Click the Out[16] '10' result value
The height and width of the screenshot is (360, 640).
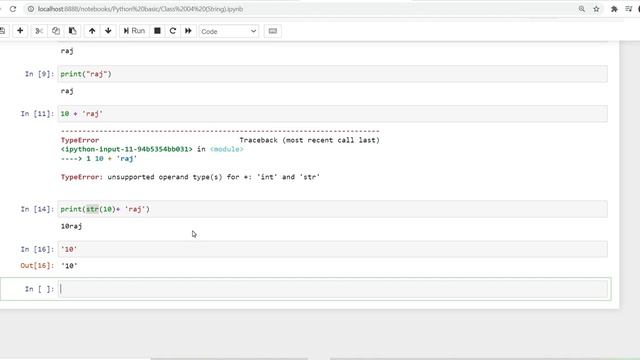pyautogui.click(x=69, y=266)
